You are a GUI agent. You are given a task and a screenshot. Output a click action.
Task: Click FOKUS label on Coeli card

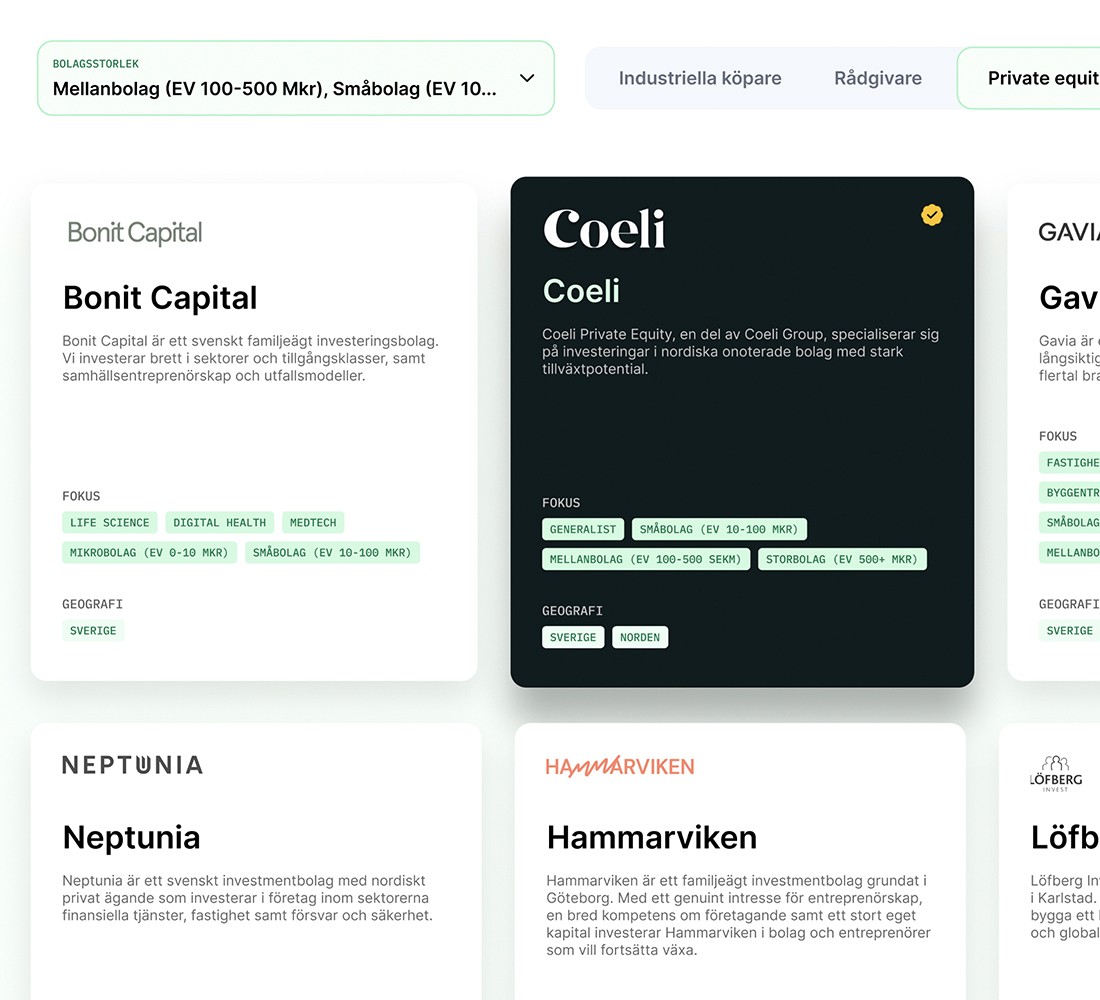coord(561,503)
